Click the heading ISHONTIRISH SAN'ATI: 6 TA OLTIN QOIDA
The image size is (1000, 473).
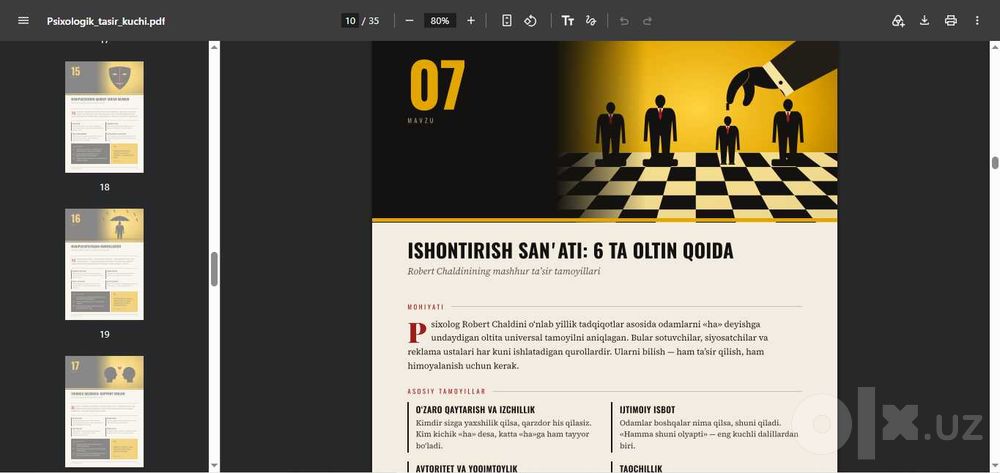[x=570, y=251]
